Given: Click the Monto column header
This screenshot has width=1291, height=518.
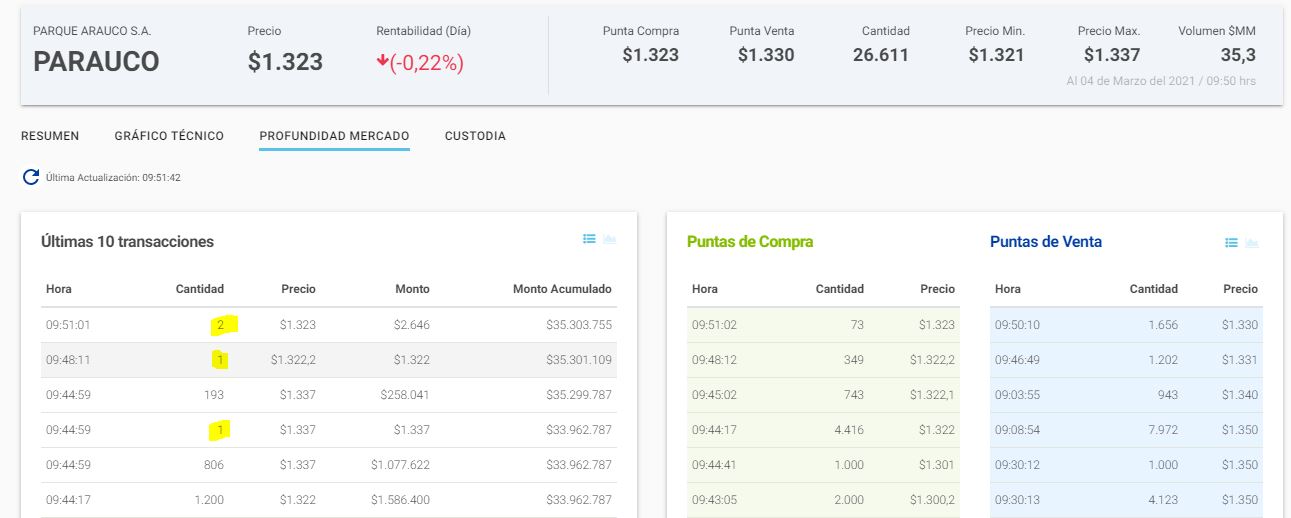Looking at the screenshot, I should coord(412,289).
